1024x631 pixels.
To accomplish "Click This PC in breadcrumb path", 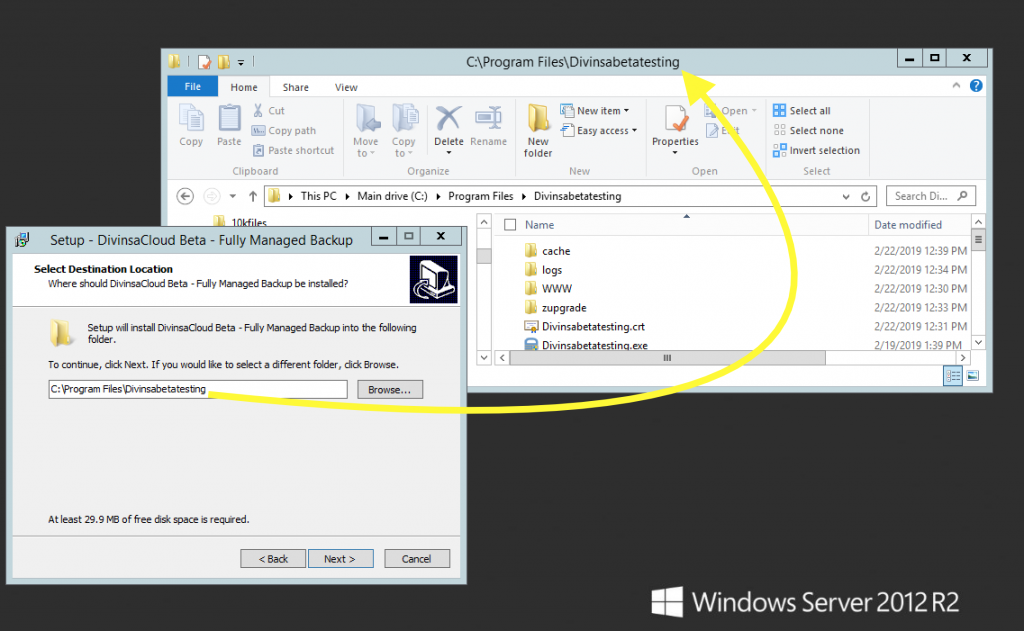I will [319, 196].
